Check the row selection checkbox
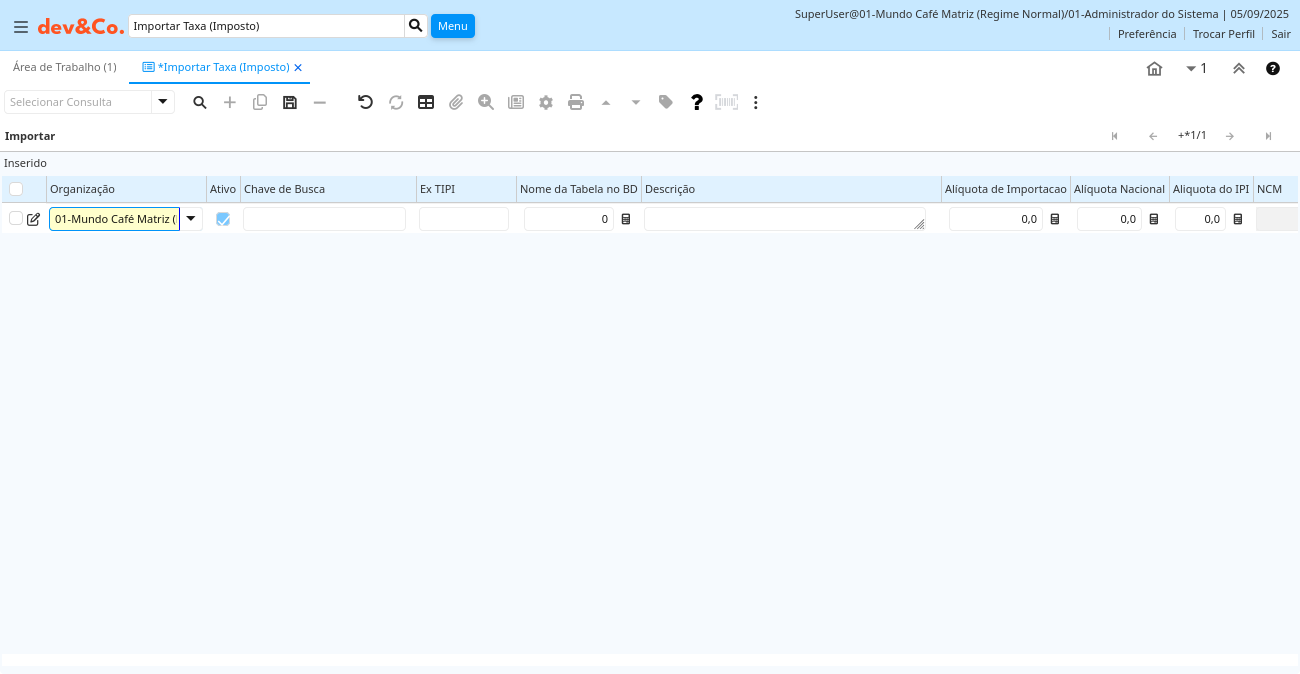The height and width of the screenshot is (674, 1300). [x=16, y=218]
